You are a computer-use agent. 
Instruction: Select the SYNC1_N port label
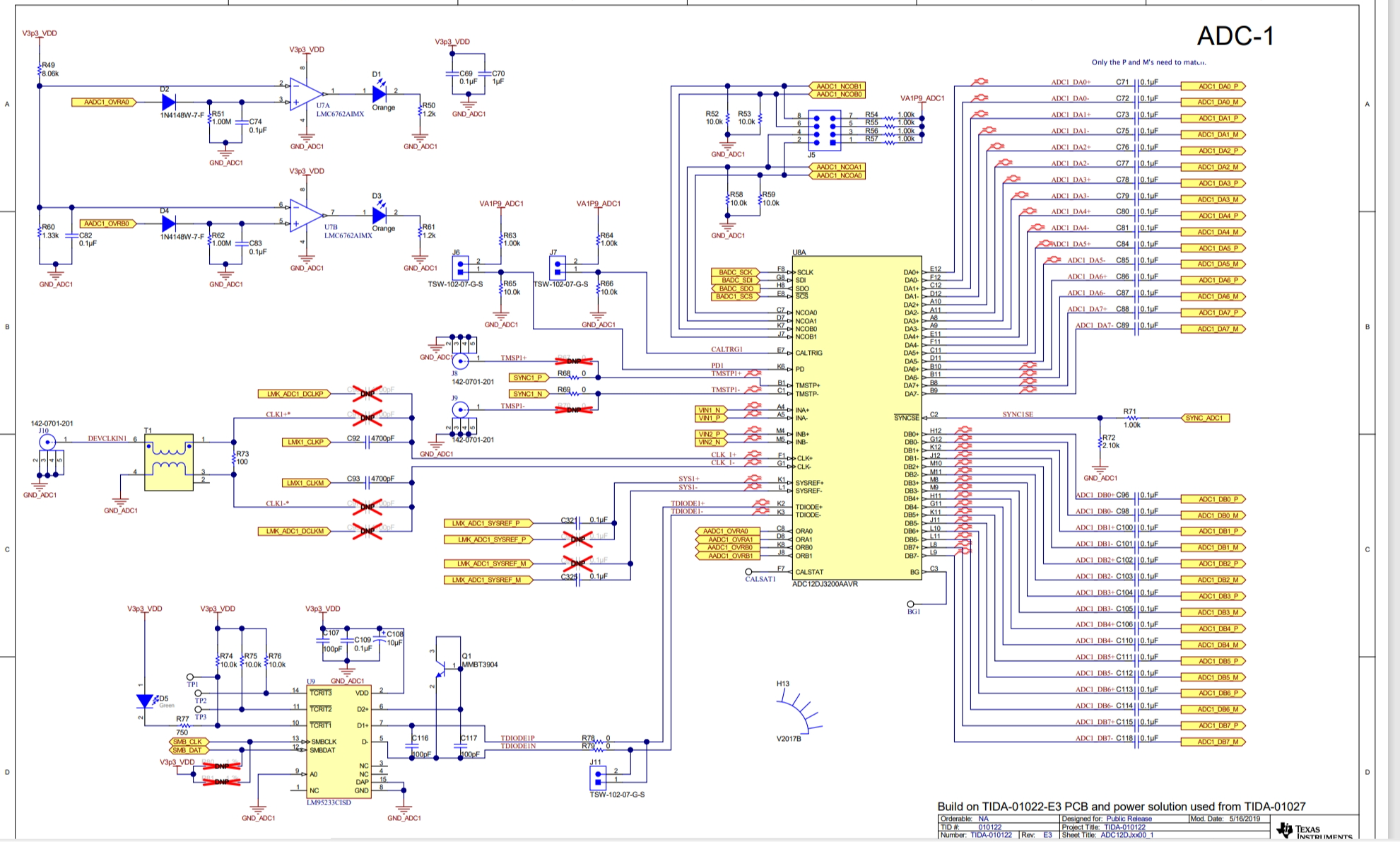530,394
